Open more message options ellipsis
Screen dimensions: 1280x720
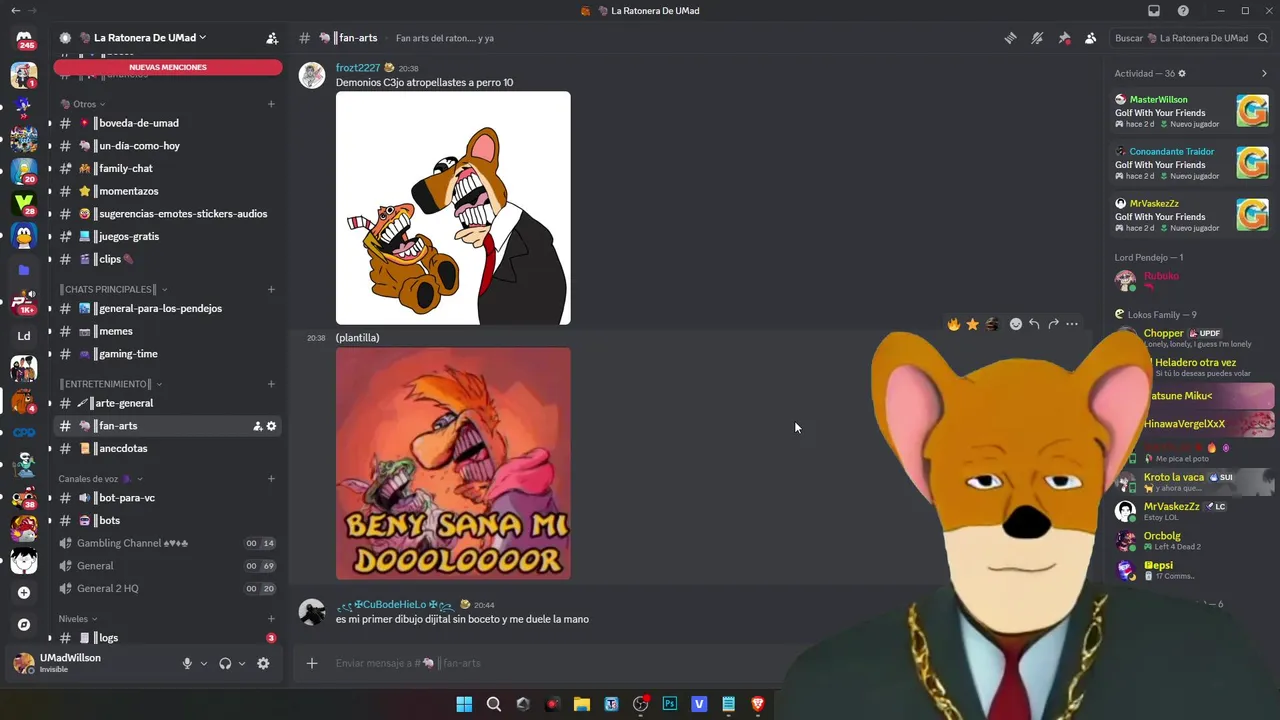(x=1072, y=324)
